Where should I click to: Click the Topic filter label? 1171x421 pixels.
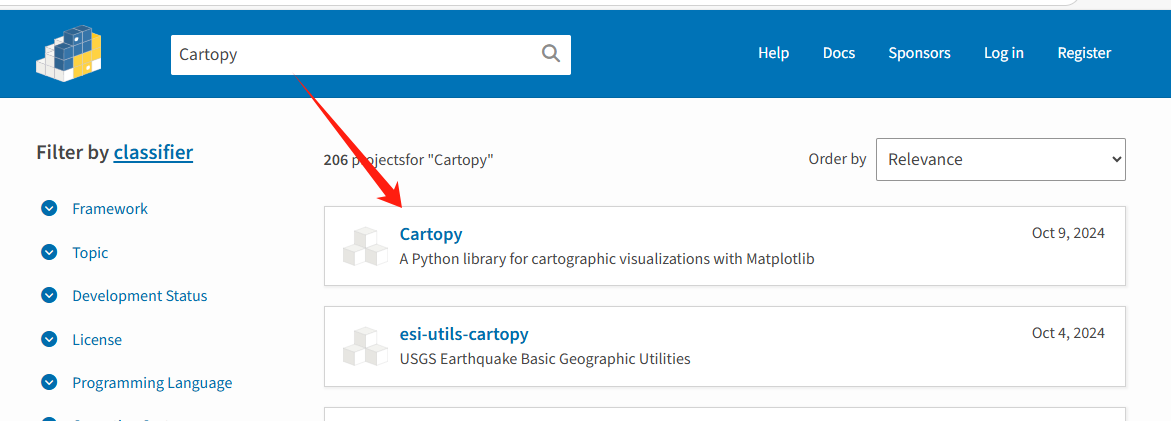click(x=90, y=253)
